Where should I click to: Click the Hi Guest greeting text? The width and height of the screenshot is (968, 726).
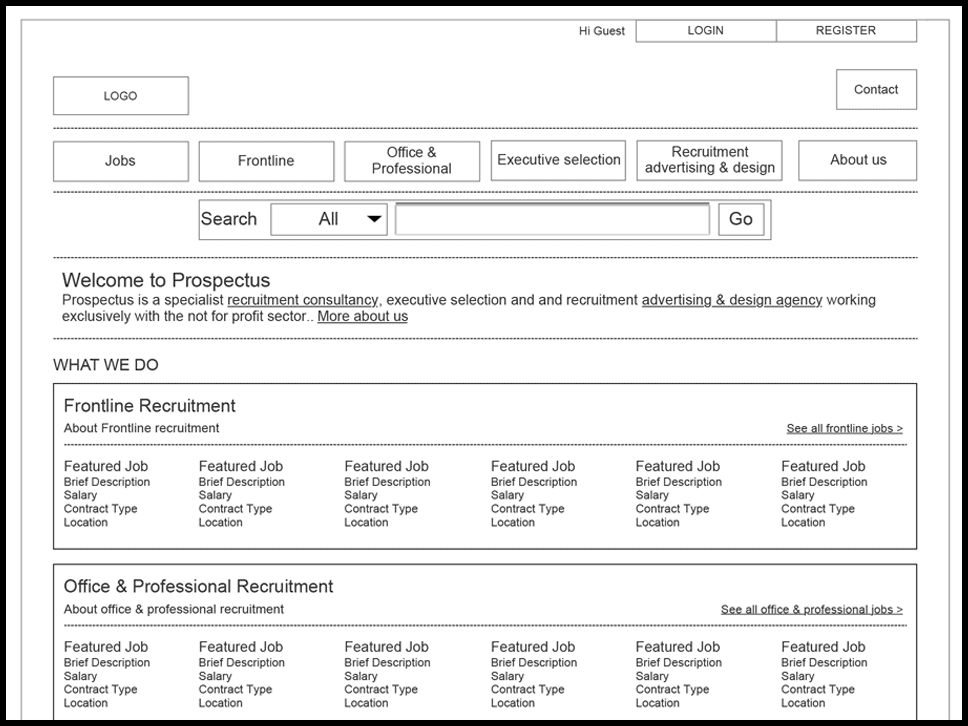[x=601, y=31]
